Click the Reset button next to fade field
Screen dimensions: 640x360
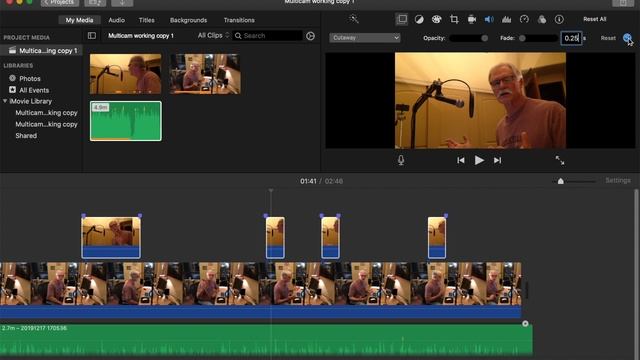[608, 38]
